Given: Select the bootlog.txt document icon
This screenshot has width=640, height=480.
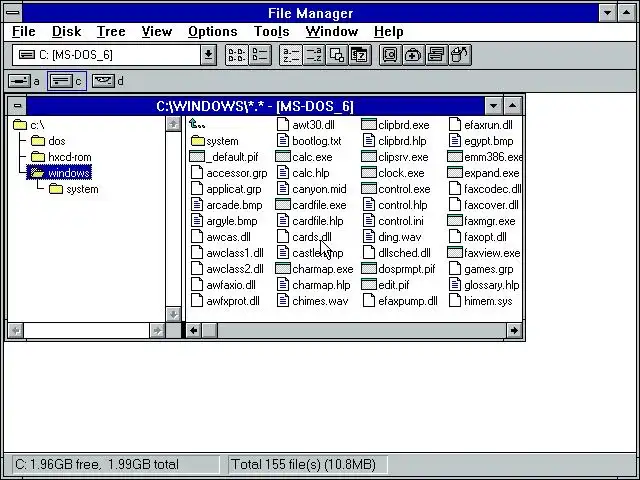Looking at the screenshot, I should (x=282, y=141).
